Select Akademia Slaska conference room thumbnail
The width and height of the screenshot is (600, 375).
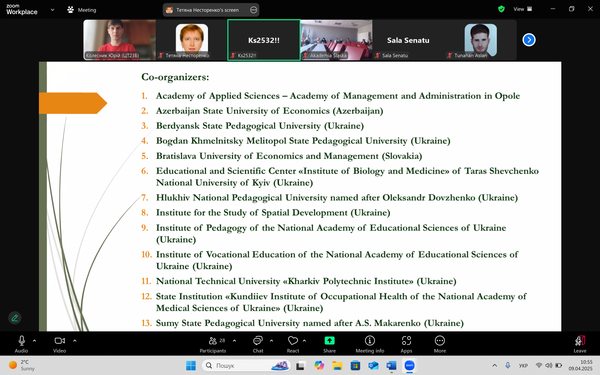coord(336,40)
